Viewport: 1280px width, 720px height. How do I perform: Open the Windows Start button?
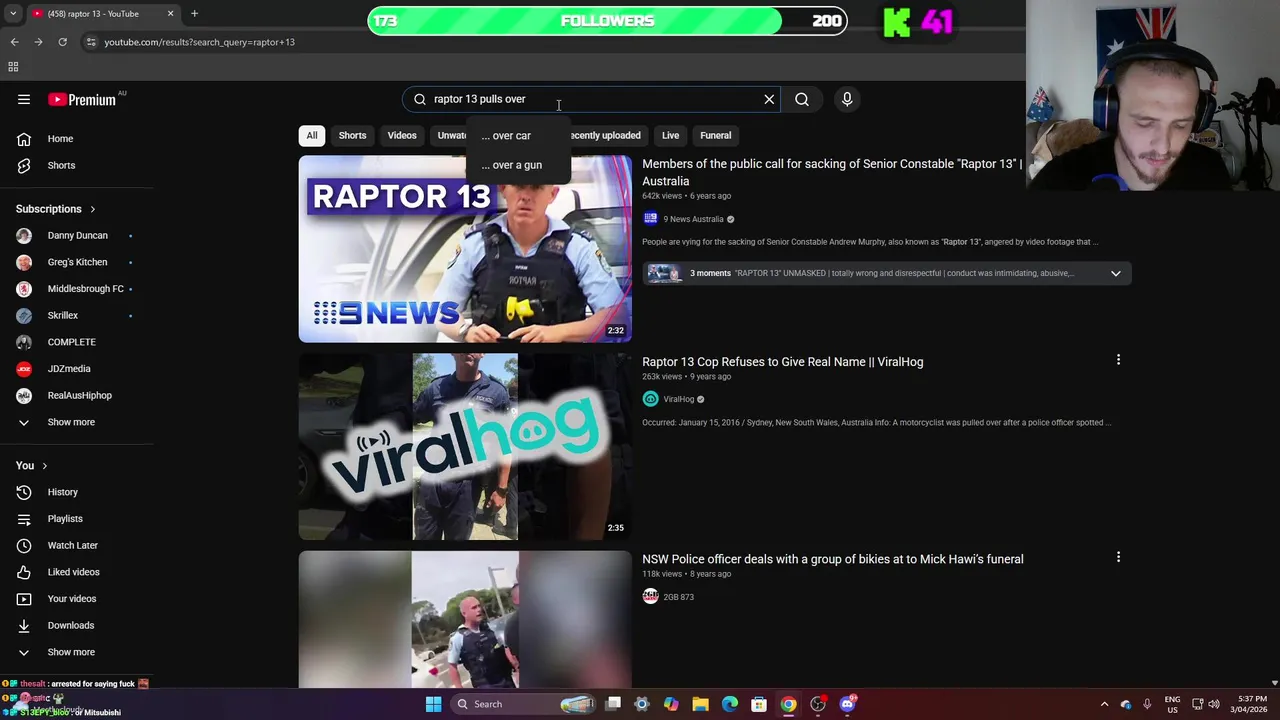pos(433,704)
